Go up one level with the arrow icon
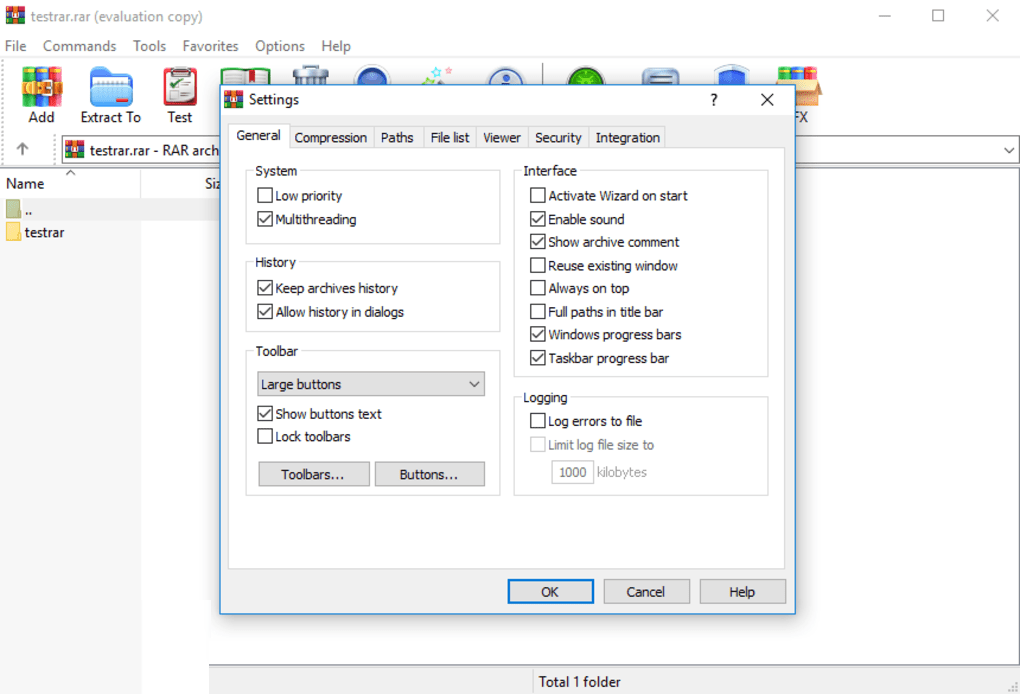The image size is (1020, 694). [x=22, y=149]
